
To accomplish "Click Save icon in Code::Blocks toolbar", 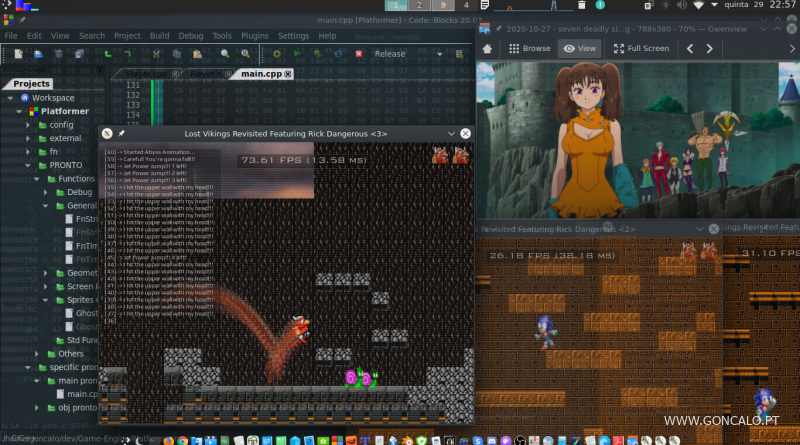I will click(x=59, y=54).
